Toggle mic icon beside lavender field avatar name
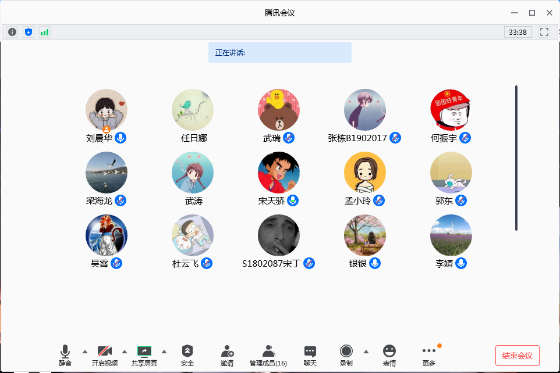This screenshot has width=560, height=373. click(461, 263)
